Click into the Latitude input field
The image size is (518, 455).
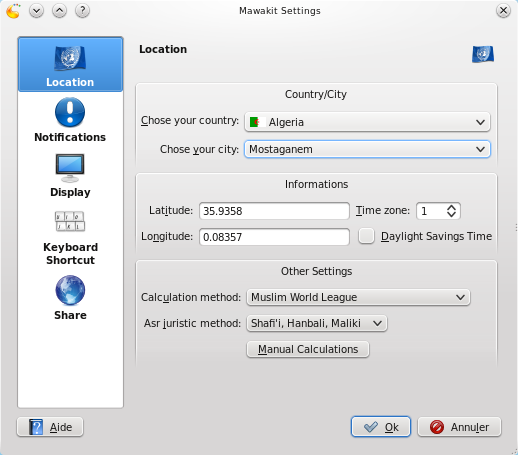tap(274, 211)
